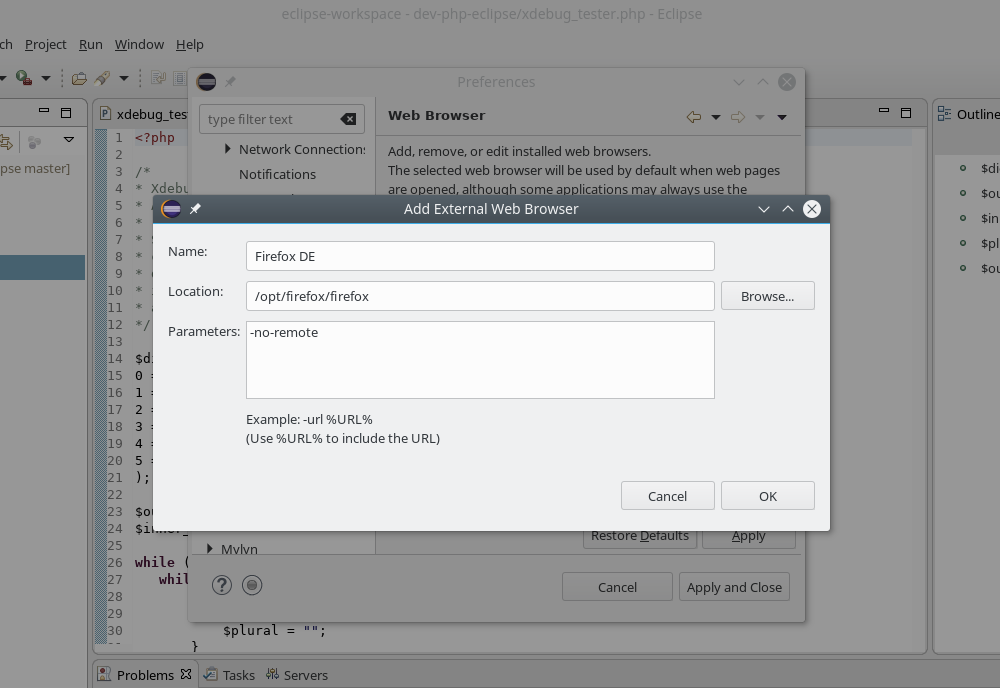Click Cancel in the Preferences window
1000x688 pixels.
[x=617, y=587]
